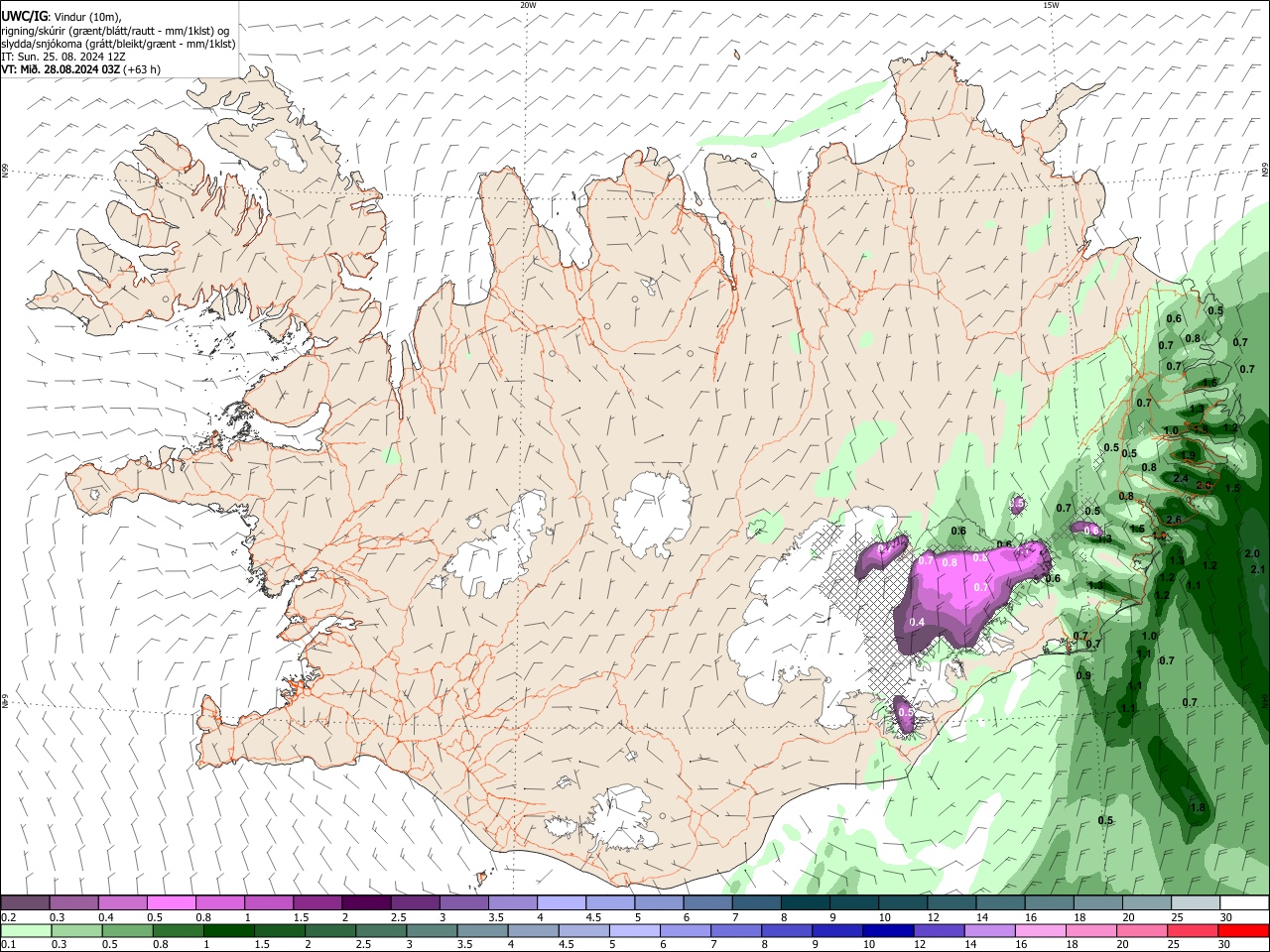The width and height of the screenshot is (1270, 952).
Task: Click the palest green swatch above the bottom-row 0.1 label
Action: click(x=27, y=931)
